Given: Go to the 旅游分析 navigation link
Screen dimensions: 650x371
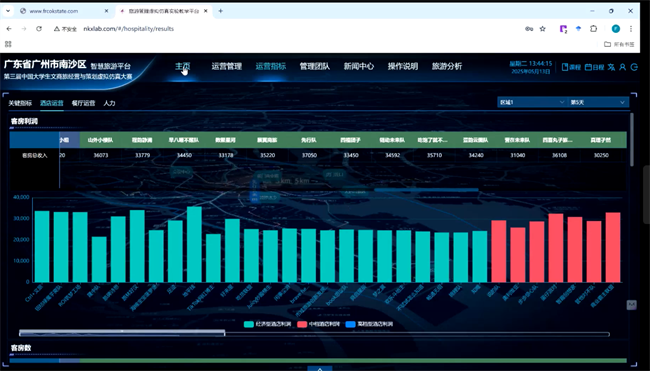Looking at the screenshot, I should (447, 66).
